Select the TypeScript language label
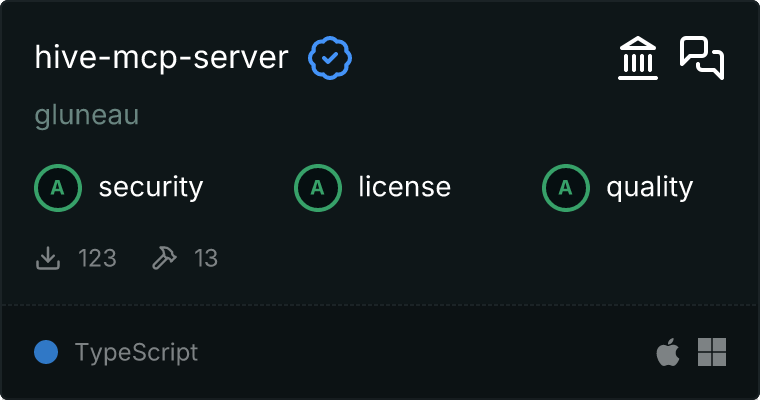Image resolution: width=760 pixels, height=400 pixels. click(x=136, y=352)
